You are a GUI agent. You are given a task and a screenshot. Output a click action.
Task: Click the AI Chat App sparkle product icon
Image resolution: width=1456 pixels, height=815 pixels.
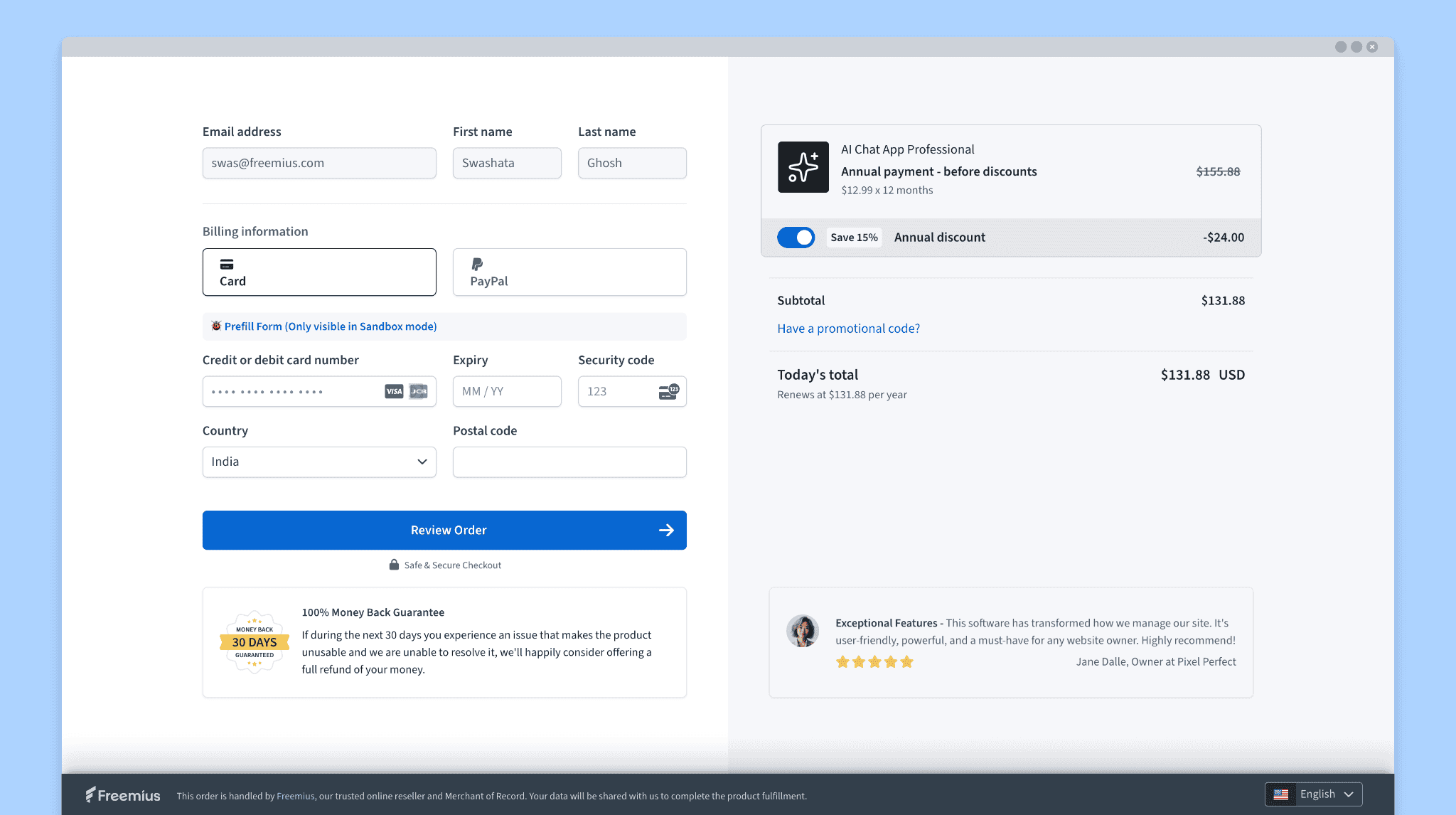click(x=803, y=167)
